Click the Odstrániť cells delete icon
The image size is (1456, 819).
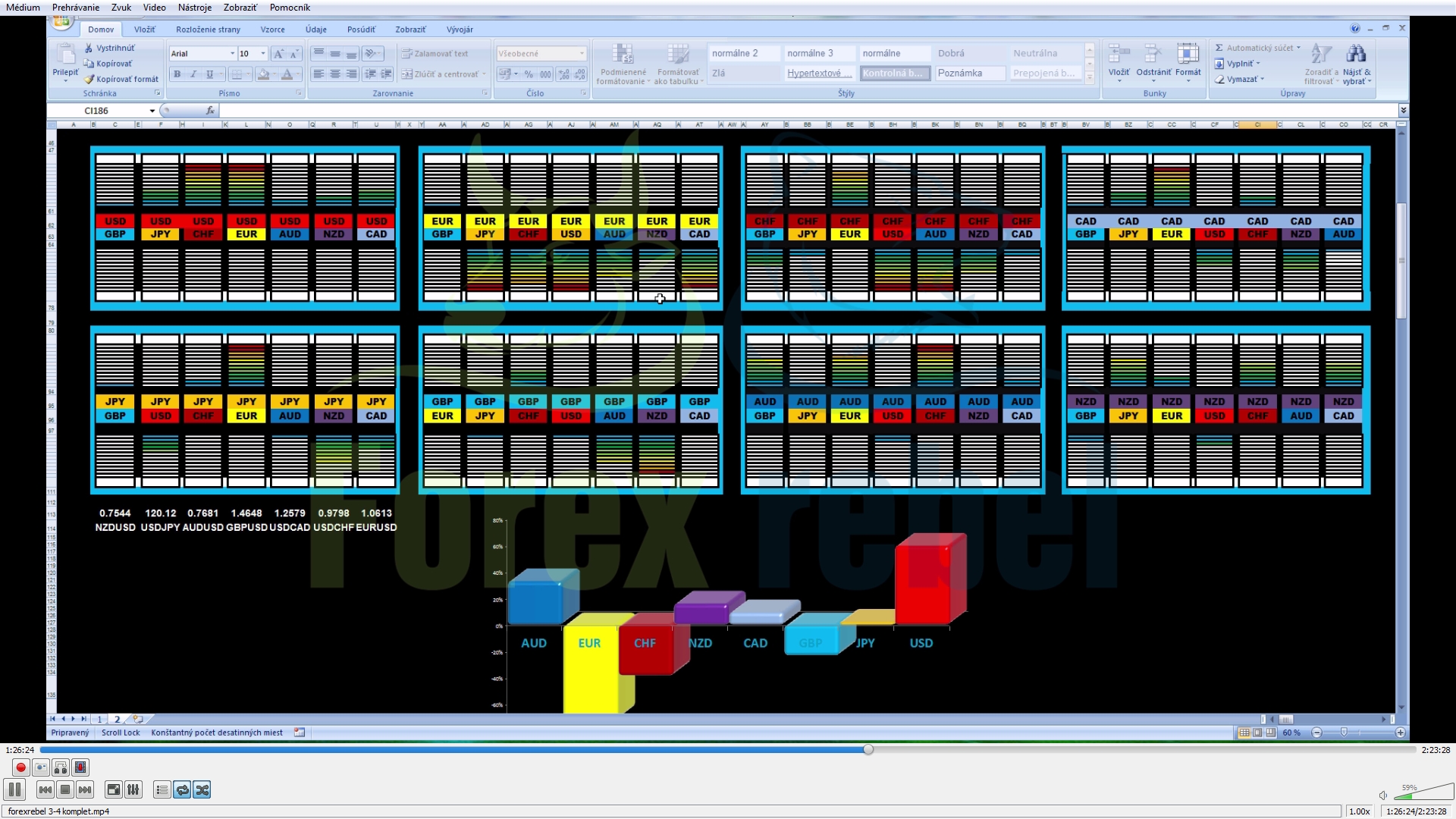click(x=1153, y=55)
